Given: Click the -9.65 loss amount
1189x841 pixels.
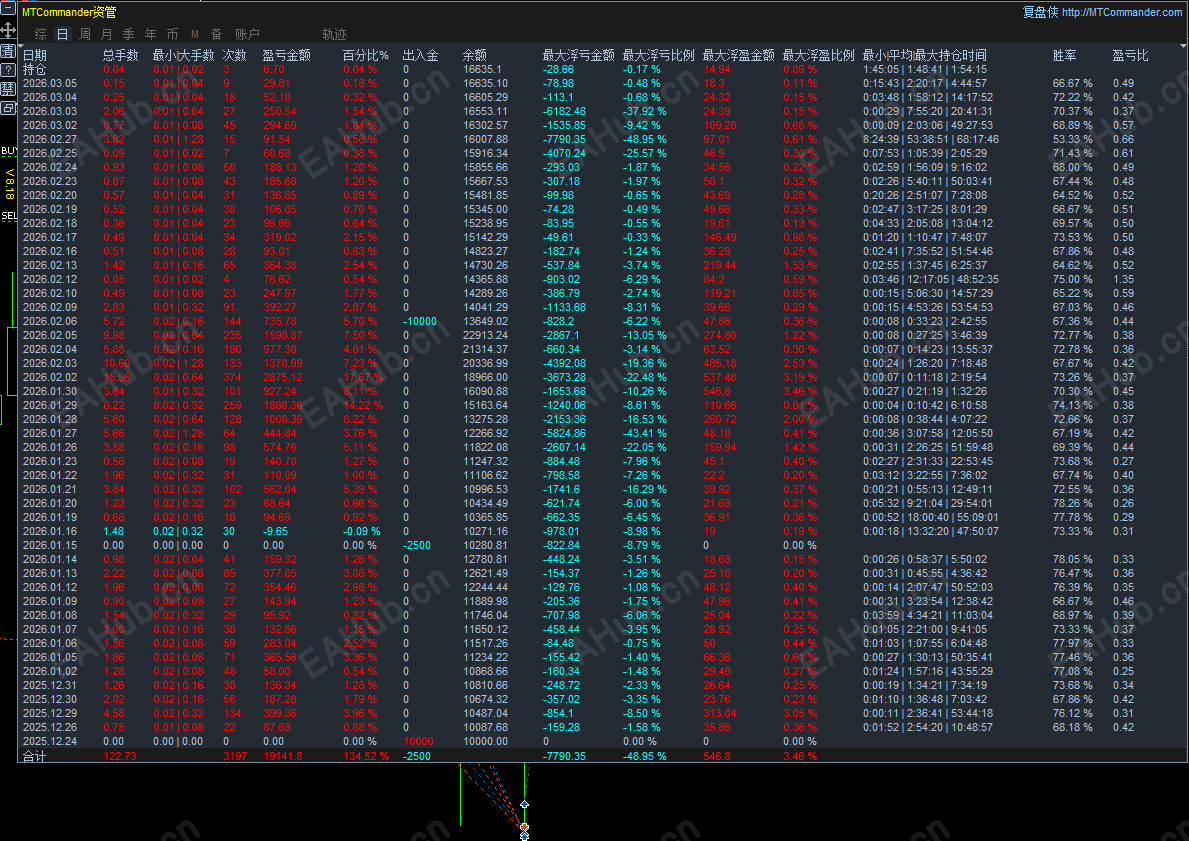Looking at the screenshot, I should click(x=275, y=532).
